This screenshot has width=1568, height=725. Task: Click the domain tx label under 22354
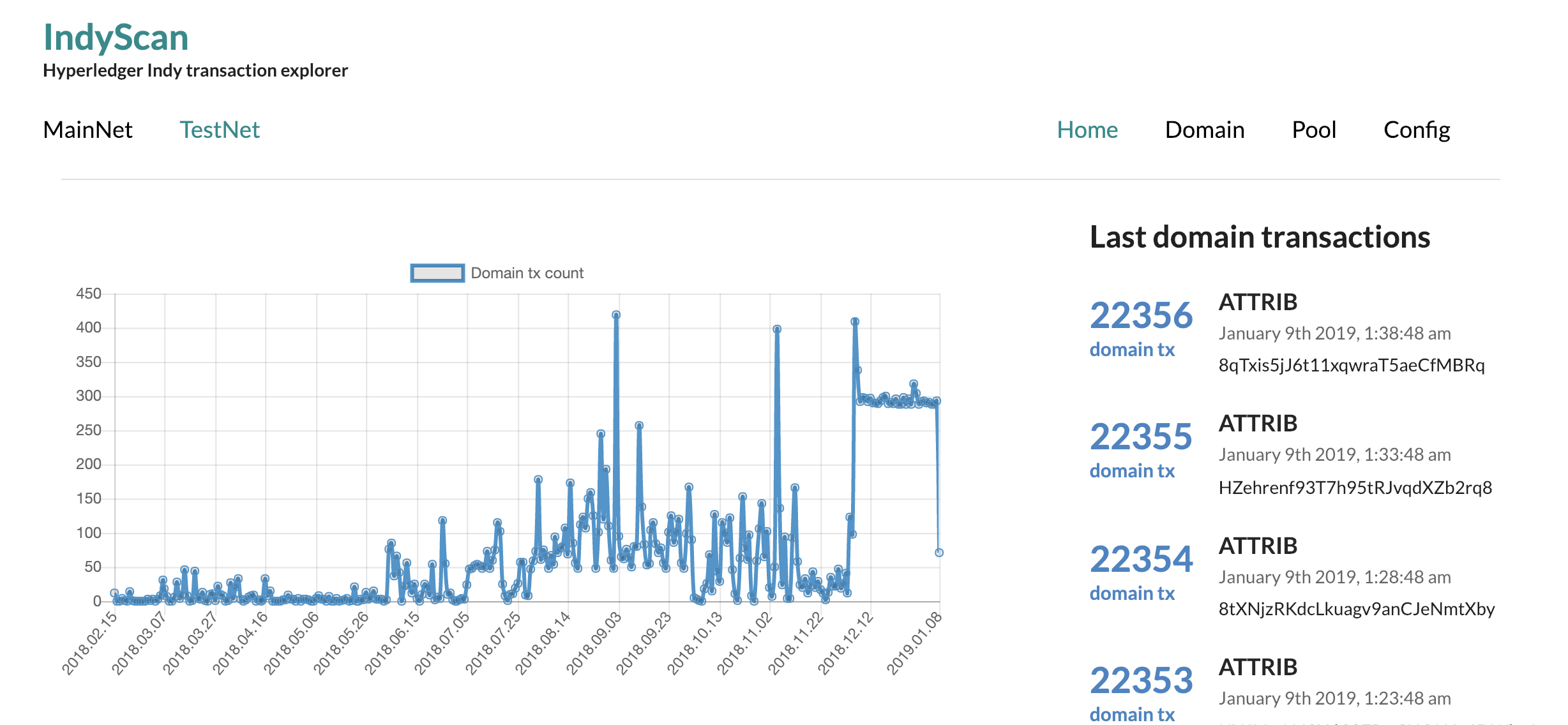point(1132,594)
